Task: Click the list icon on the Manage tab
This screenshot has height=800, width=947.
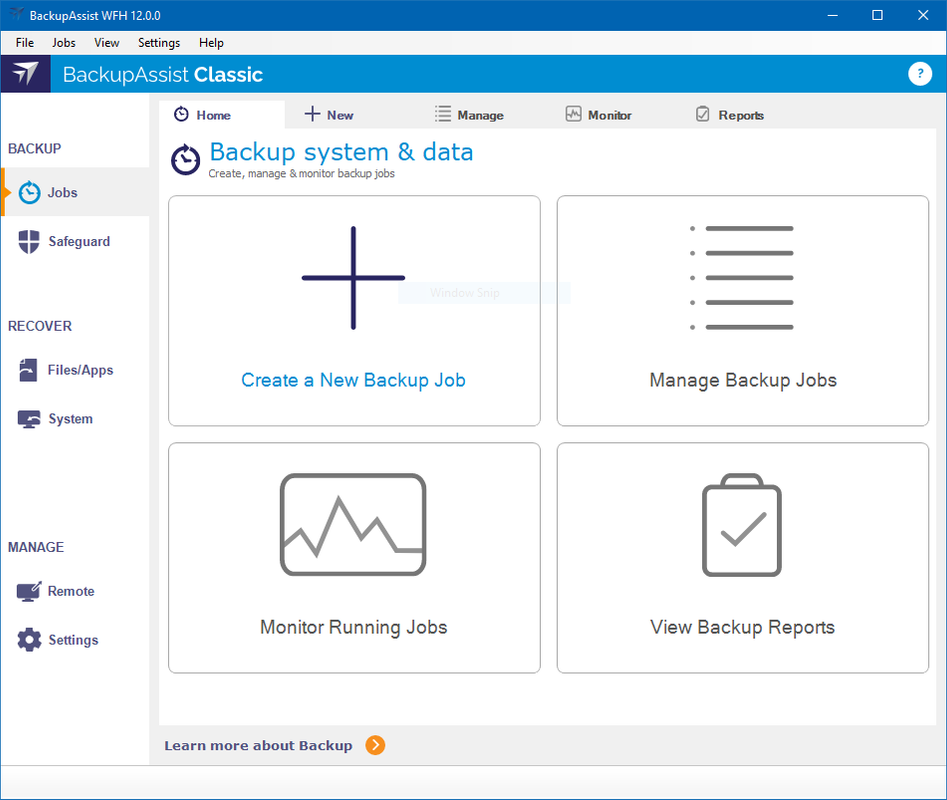Action: (x=443, y=114)
